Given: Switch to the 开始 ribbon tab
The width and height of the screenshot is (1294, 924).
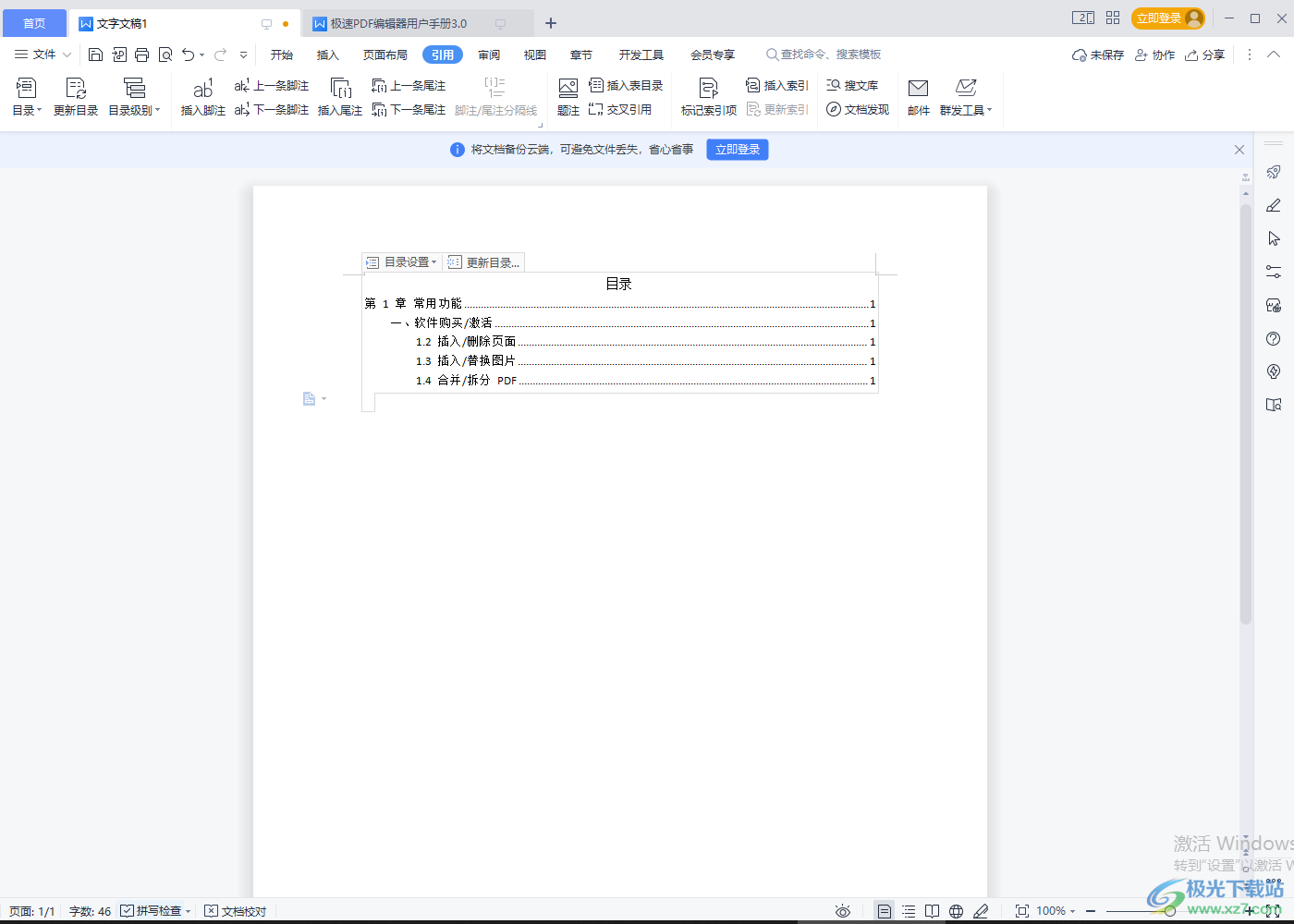Looking at the screenshot, I should 282,55.
